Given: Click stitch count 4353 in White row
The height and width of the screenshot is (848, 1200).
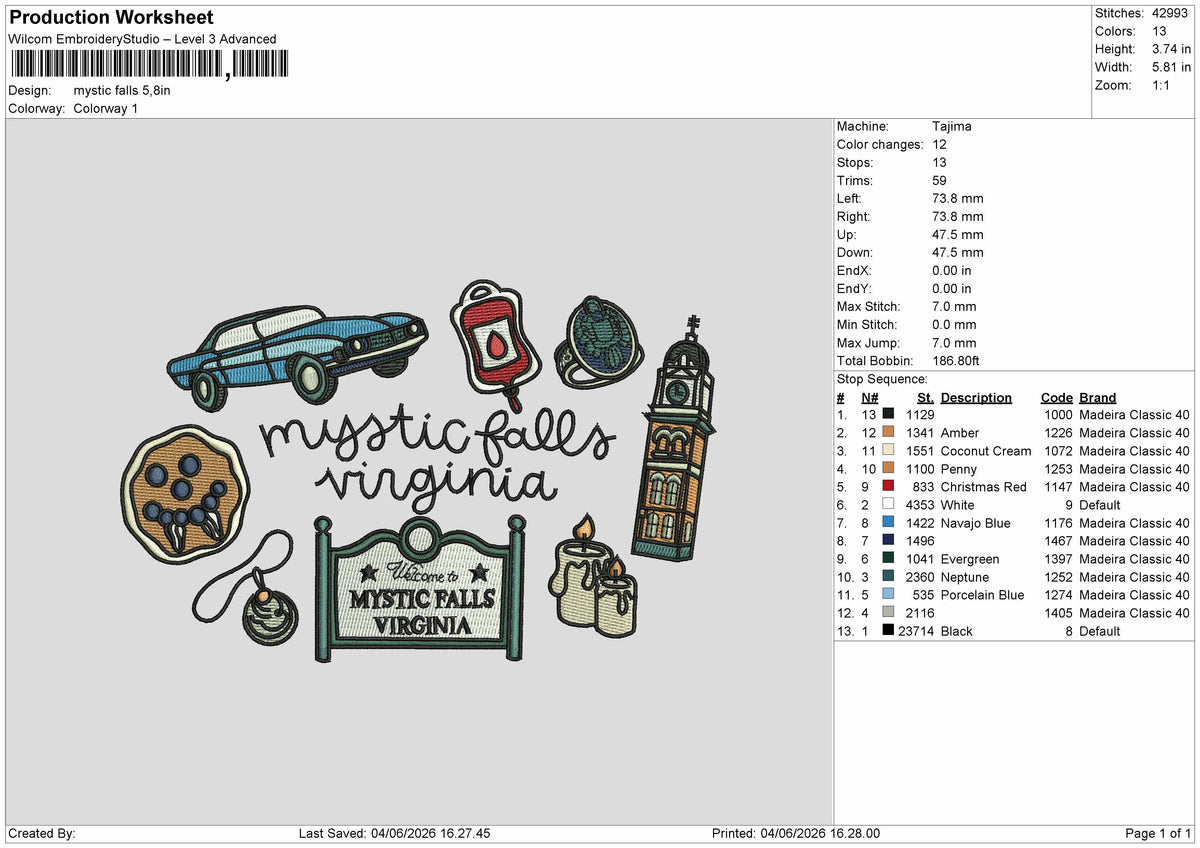Looking at the screenshot, I should 919,505.
